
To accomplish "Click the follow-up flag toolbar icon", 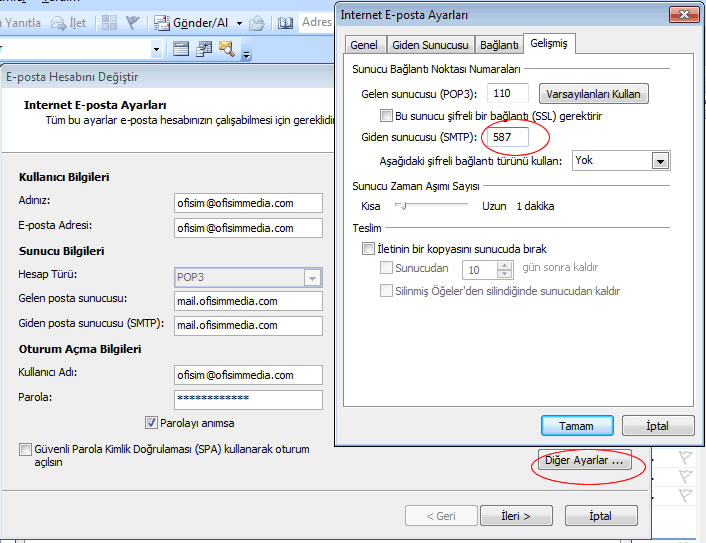I will click(132, 23).
